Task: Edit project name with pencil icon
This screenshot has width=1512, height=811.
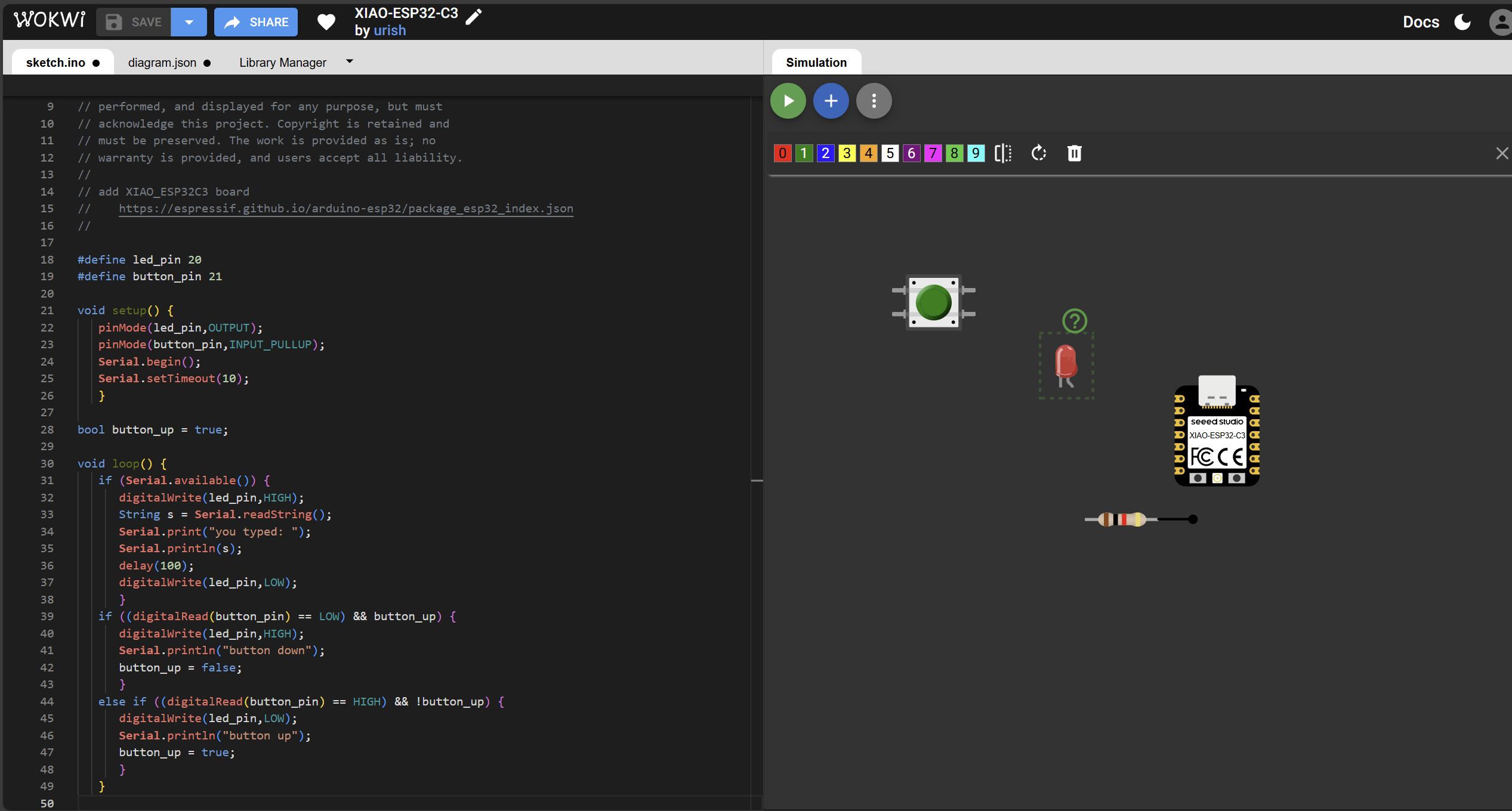Action: coord(473,17)
